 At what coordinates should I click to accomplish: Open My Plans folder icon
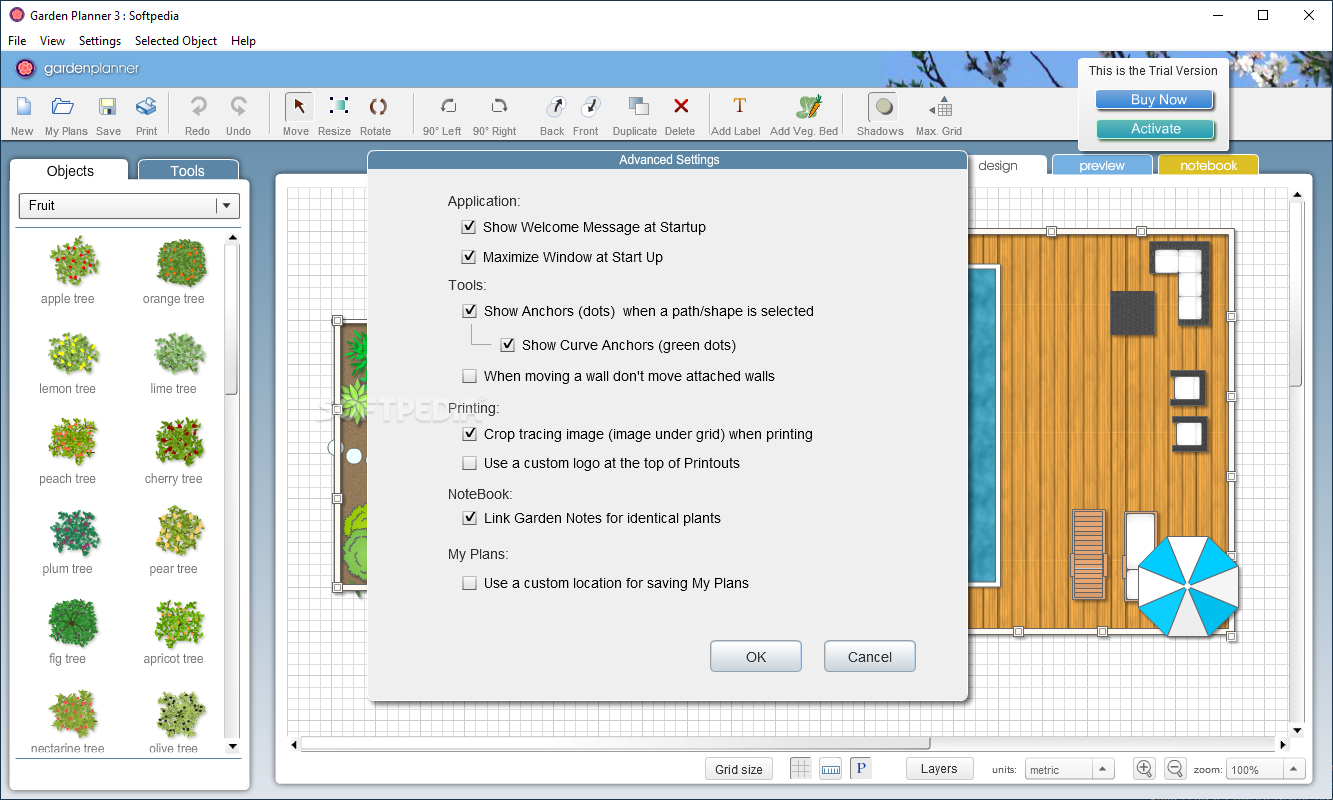(x=64, y=108)
